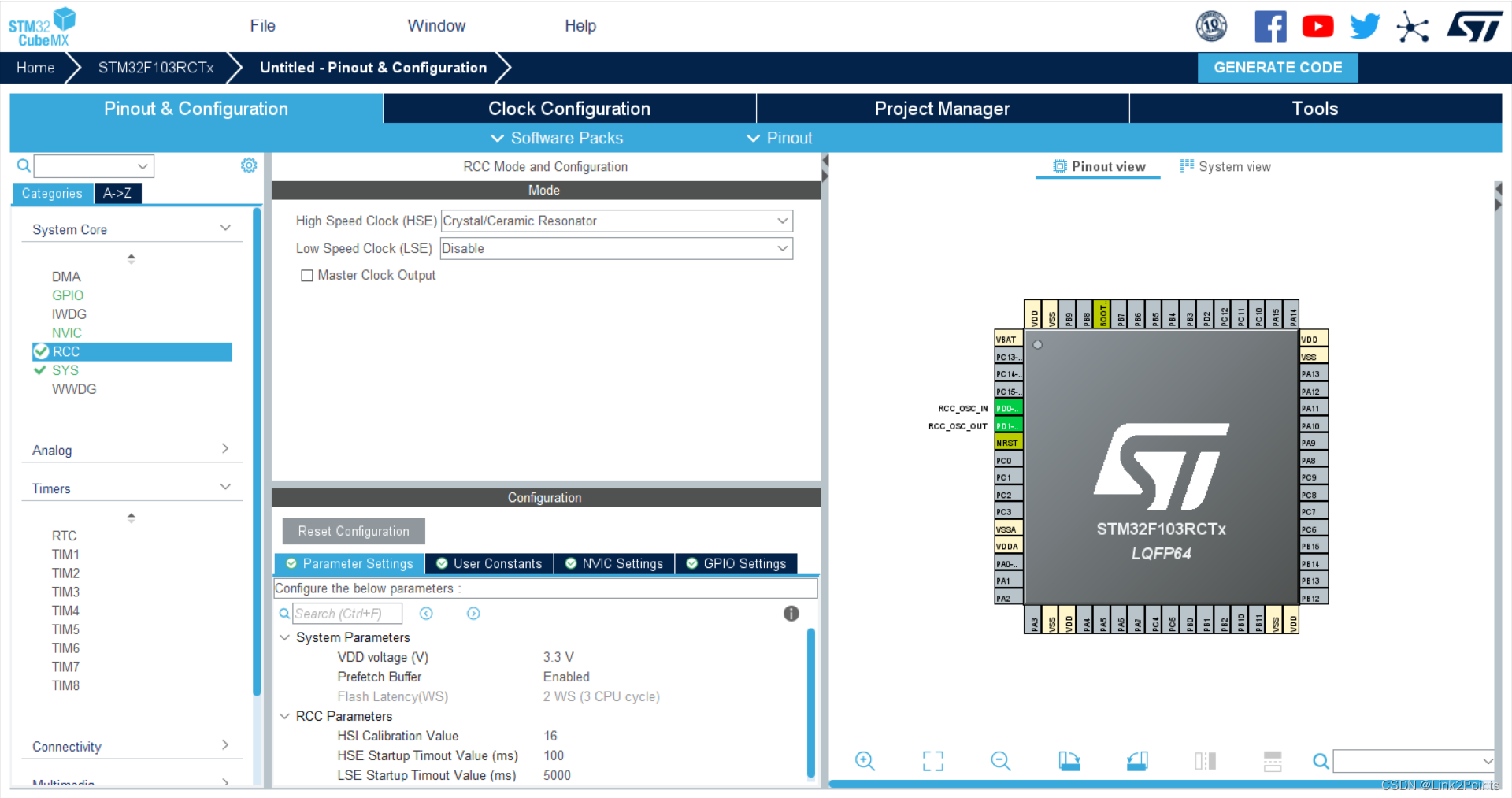Click the parameter info icon
The height and width of the screenshot is (798, 1512).
click(x=791, y=614)
